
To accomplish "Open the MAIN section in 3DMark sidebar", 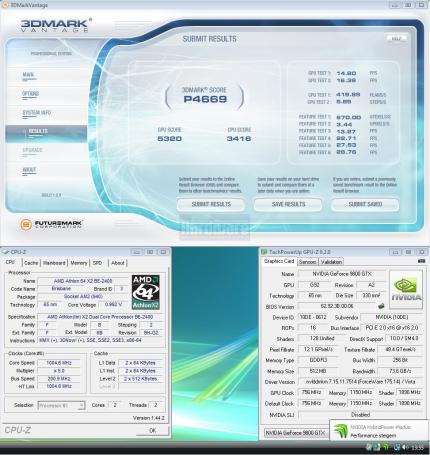I will click(x=28, y=75).
